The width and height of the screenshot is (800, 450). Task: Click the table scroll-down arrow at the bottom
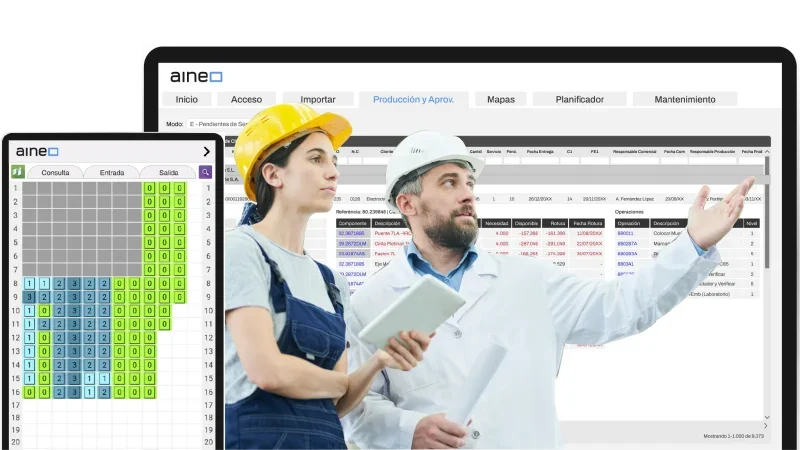(767, 417)
